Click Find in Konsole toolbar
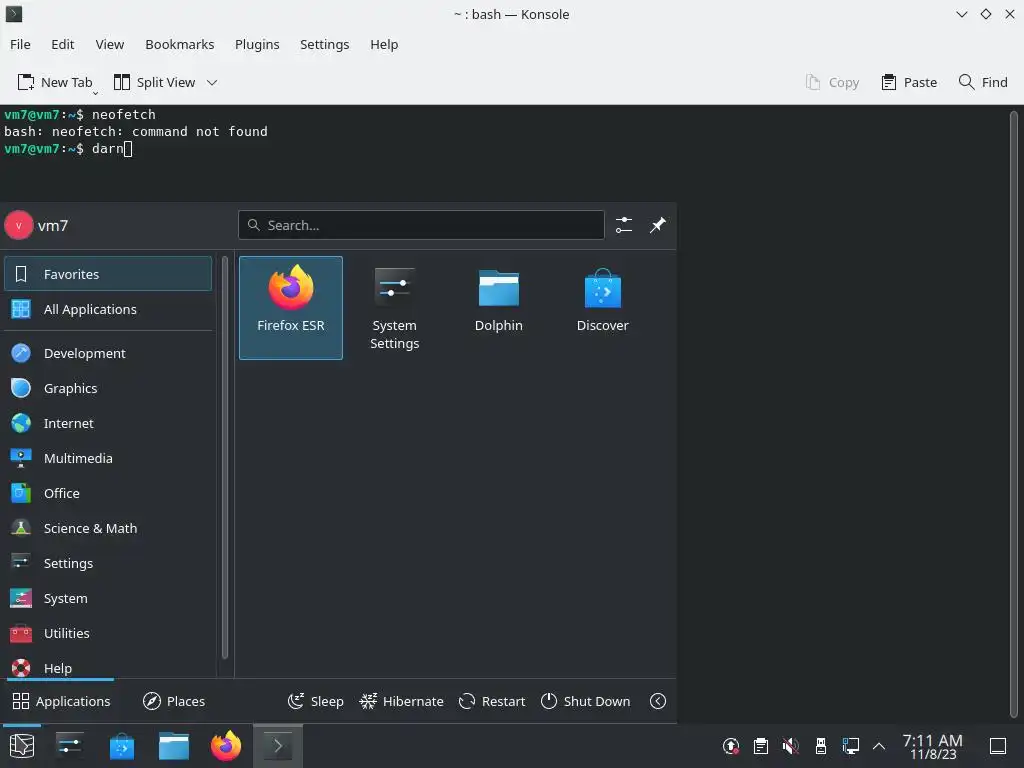The height and width of the screenshot is (768, 1024). 983,82
